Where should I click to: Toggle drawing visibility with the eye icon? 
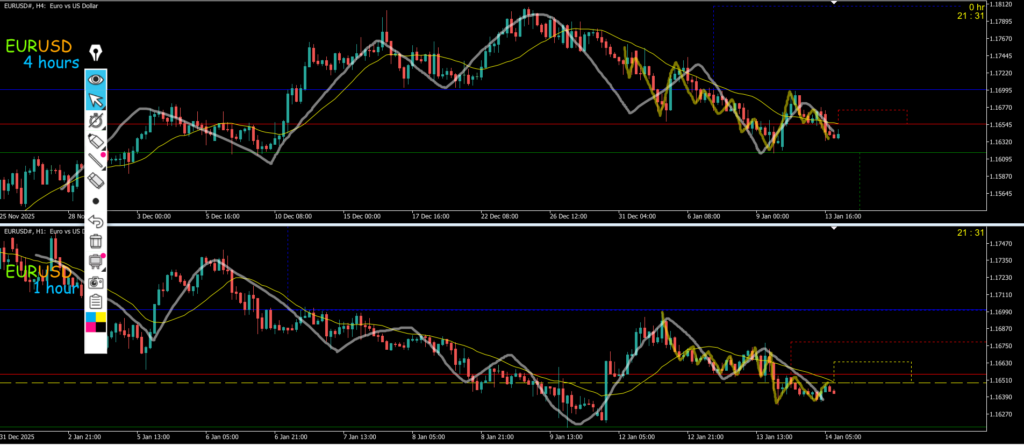[96, 78]
